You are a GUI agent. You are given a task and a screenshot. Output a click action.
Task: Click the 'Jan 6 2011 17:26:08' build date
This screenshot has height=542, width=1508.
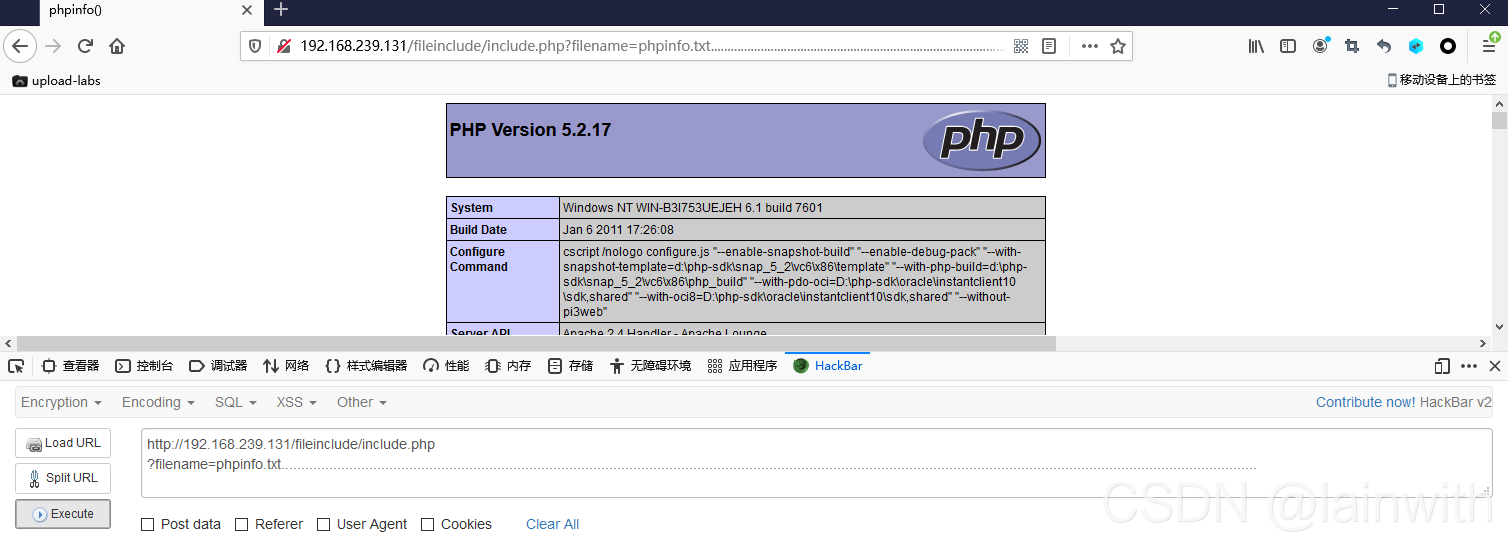coord(618,230)
